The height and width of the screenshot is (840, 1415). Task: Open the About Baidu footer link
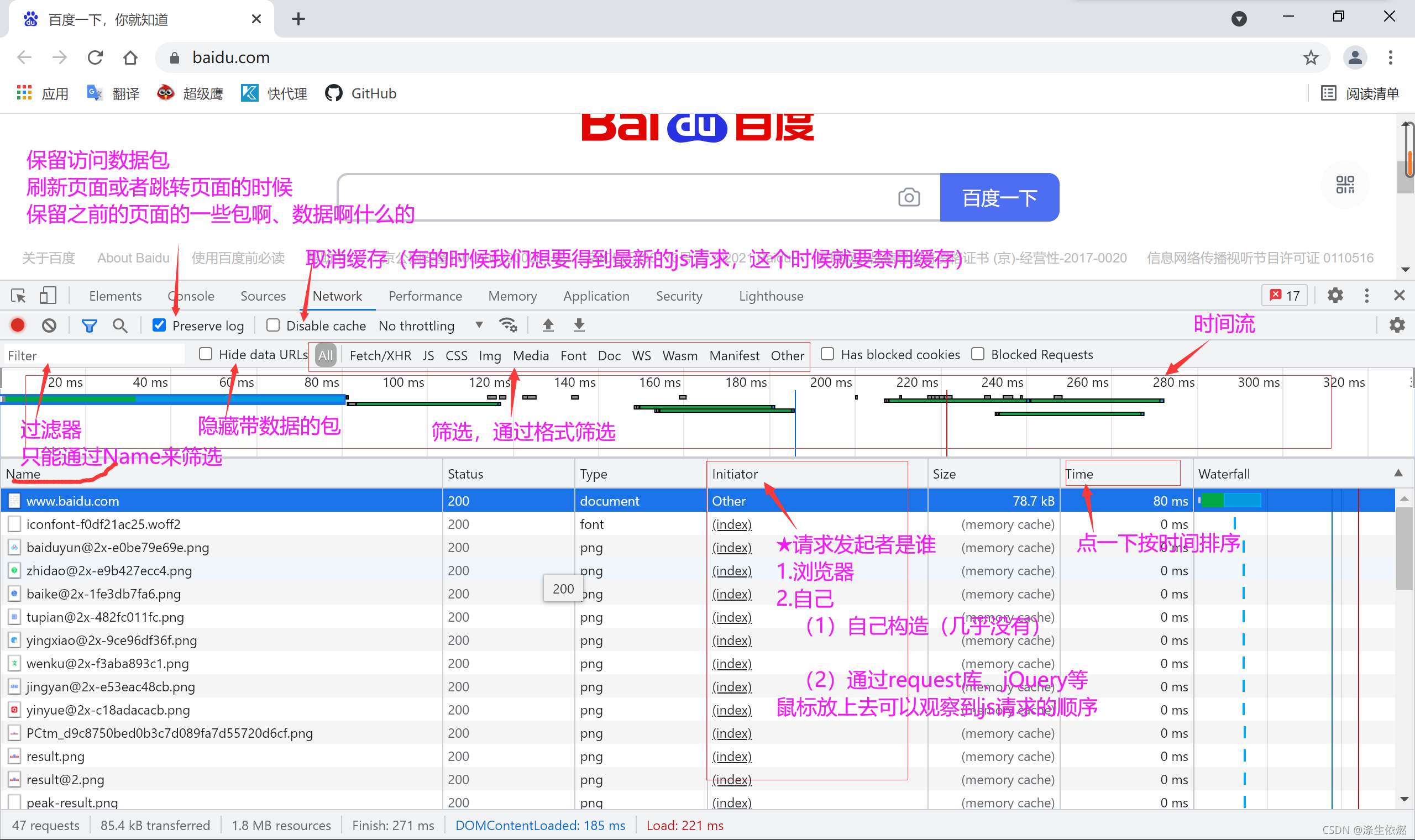134,258
